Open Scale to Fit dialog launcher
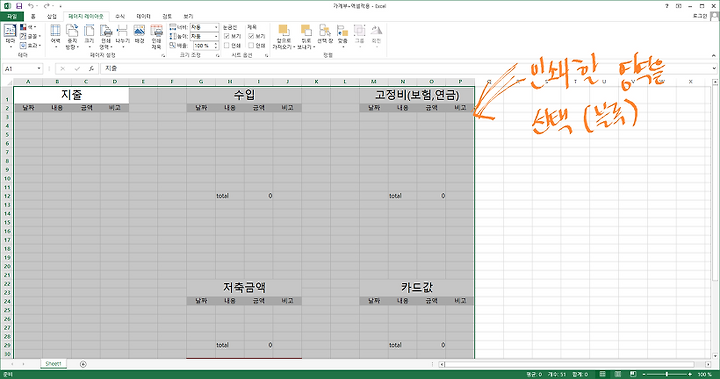720x379 pixels. click(x=218, y=56)
